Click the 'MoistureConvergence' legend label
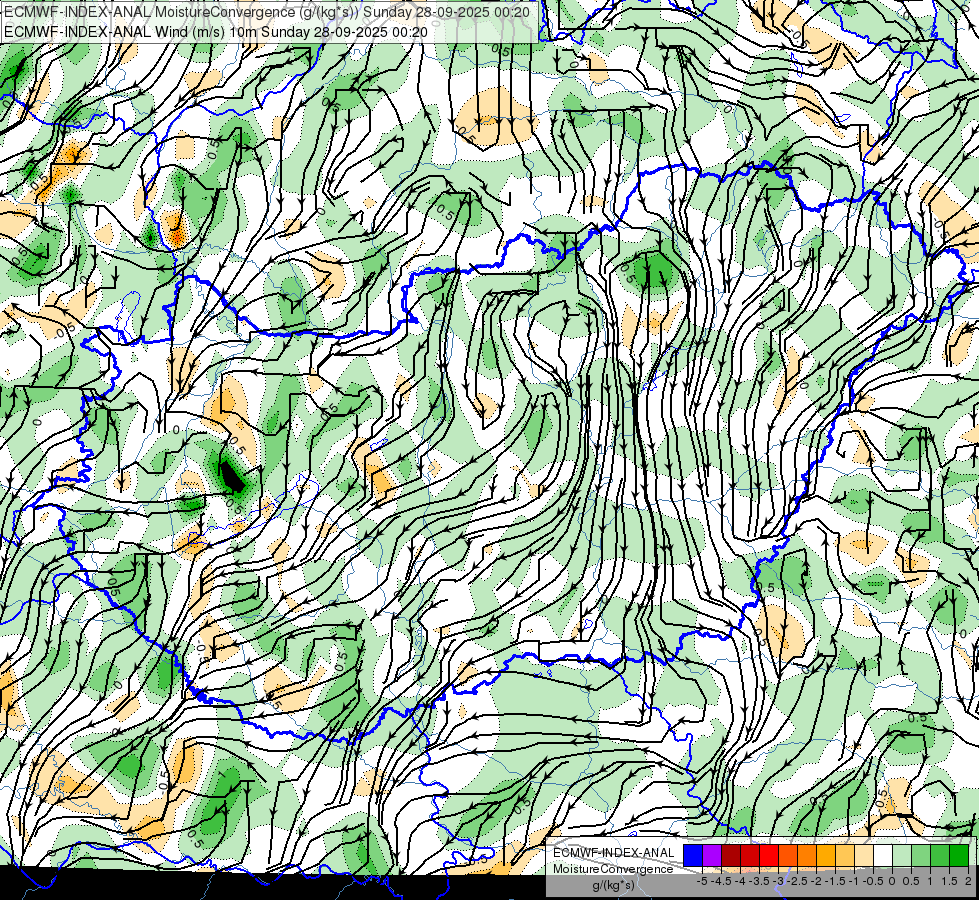This screenshot has width=979, height=900. pyautogui.click(x=613, y=869)
